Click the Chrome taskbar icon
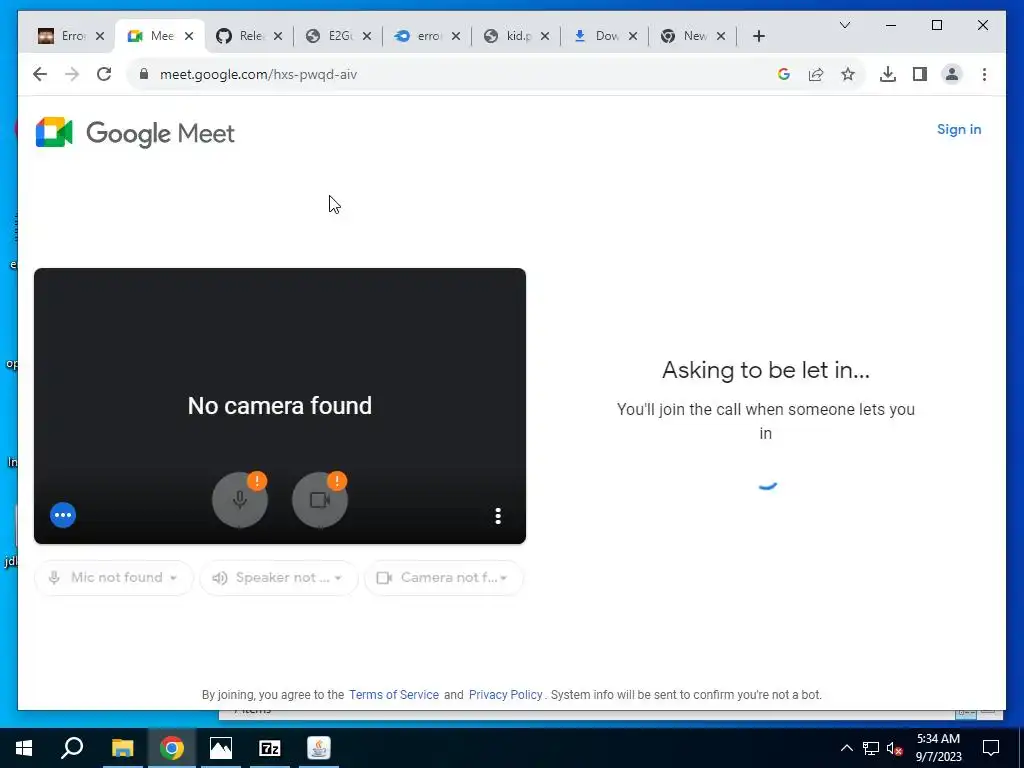 [x=172, y=748]
